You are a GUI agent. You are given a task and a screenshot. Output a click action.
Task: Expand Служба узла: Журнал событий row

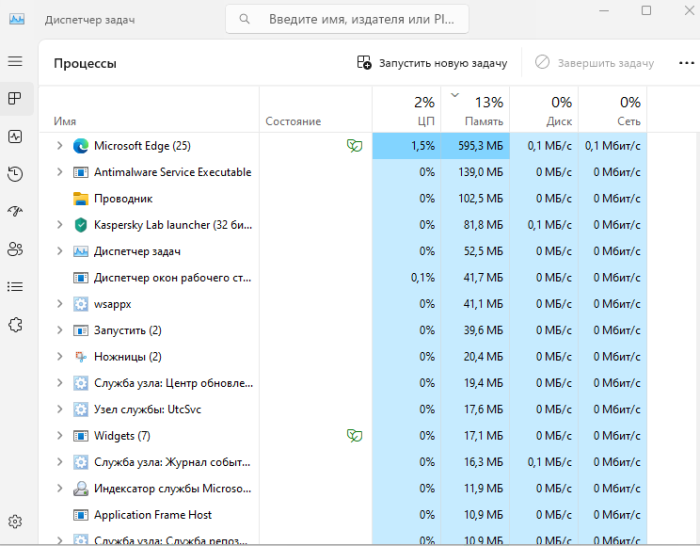coord(60,462)
